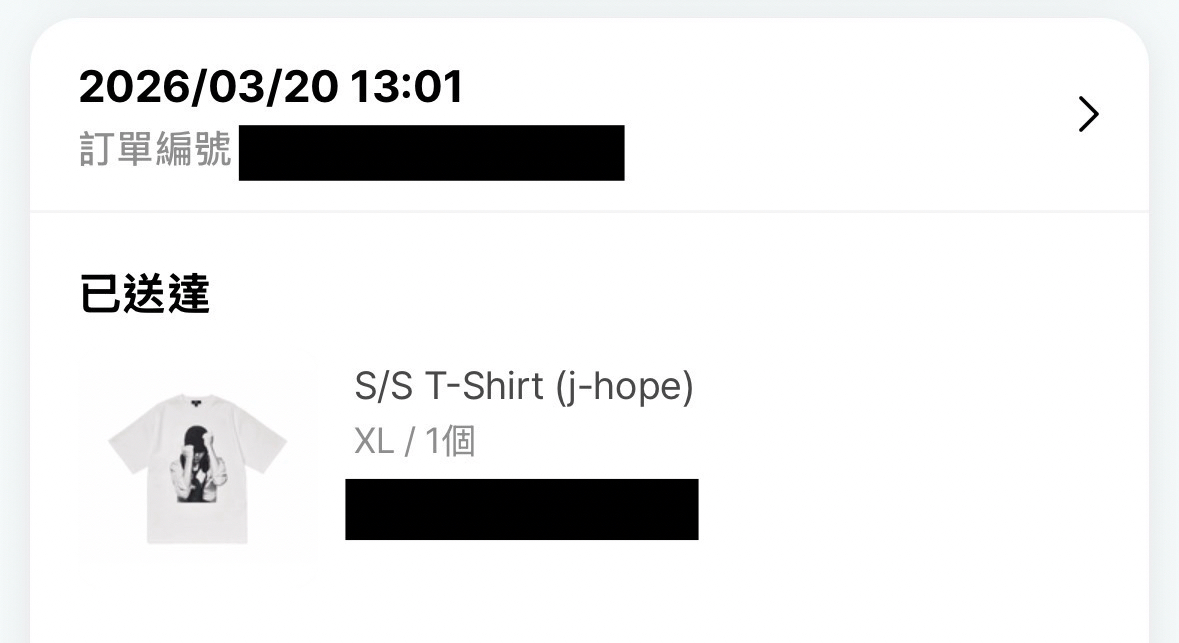This screenshot has width=1179, height=643.
Task: Click the (j-hope) text in the title
Action: 623,386
